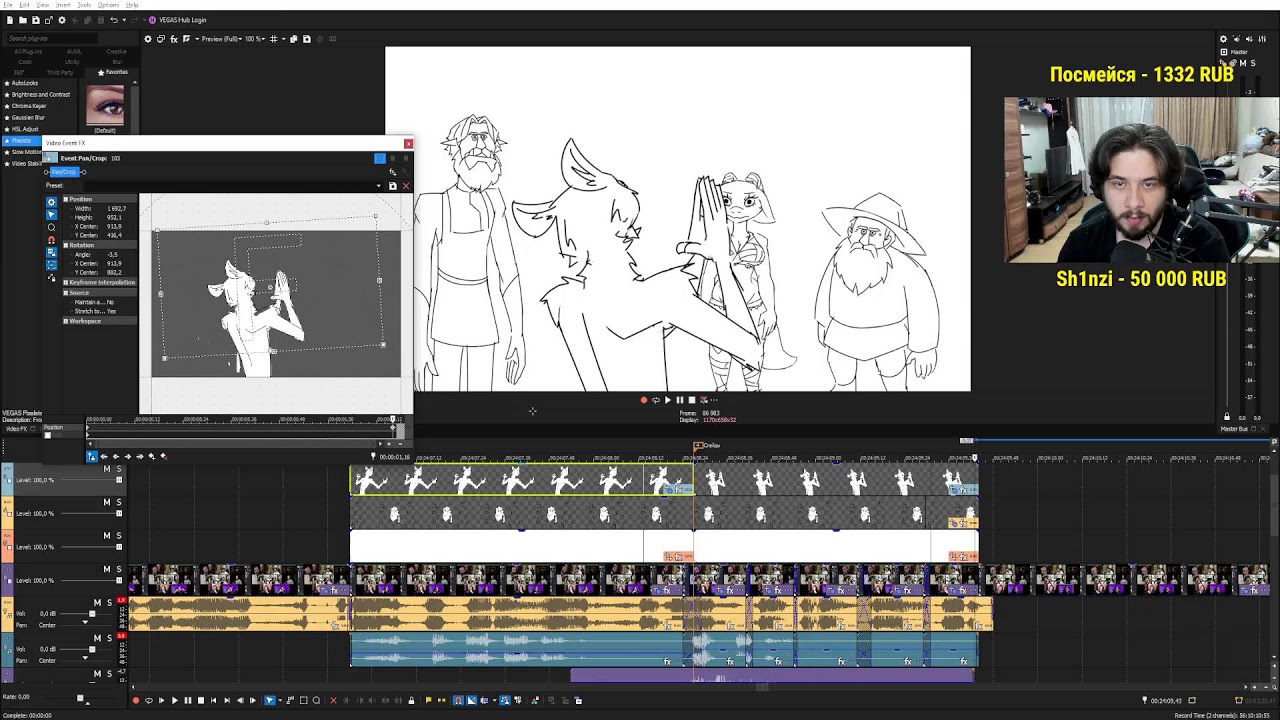Undo the last action
This screenshot has height=720, width=1280.
pos(113,20)
